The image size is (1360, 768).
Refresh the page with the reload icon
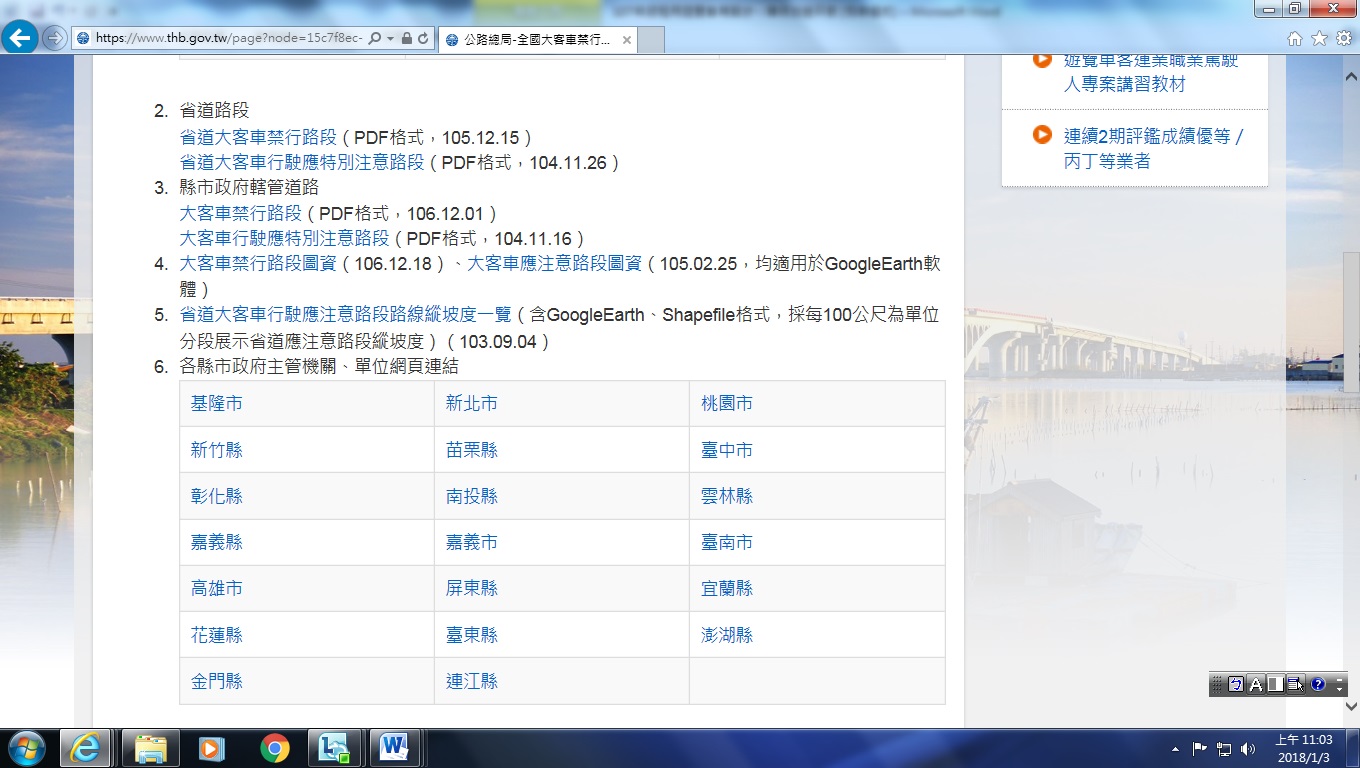423,39
